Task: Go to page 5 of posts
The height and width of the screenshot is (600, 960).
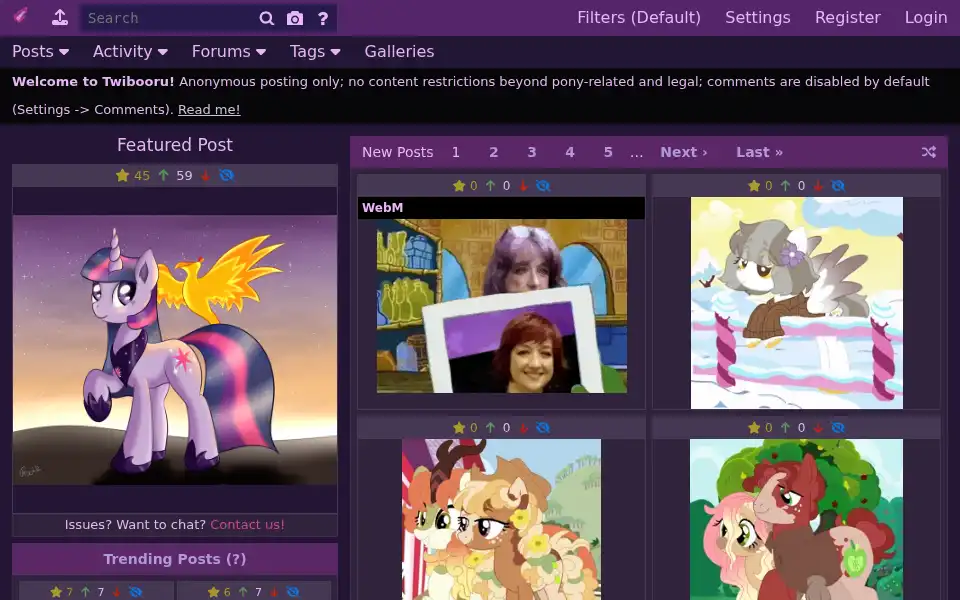Action: click(608, 152)
